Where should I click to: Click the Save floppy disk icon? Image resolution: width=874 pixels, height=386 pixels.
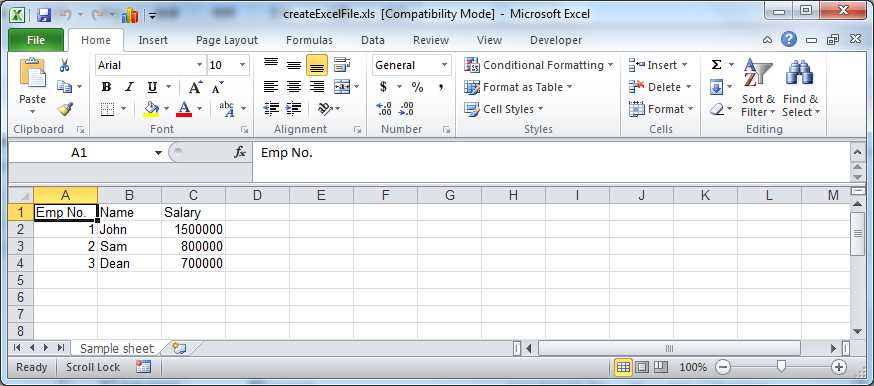(44, 15)
